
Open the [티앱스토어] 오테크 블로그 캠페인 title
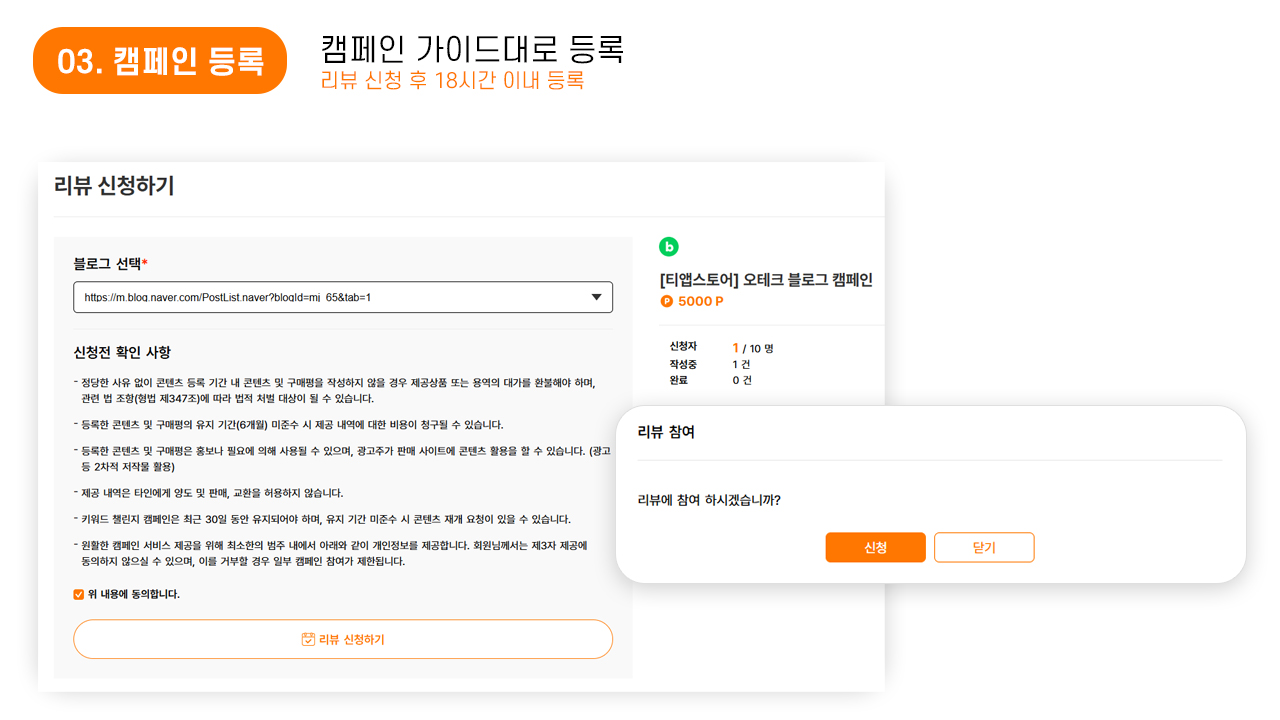point(766,280)
